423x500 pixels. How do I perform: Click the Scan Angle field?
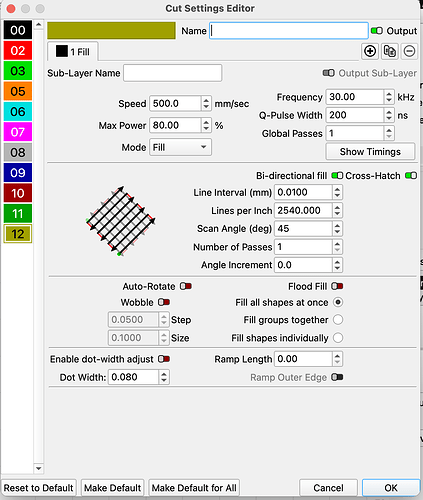click(x=303, y=229)
